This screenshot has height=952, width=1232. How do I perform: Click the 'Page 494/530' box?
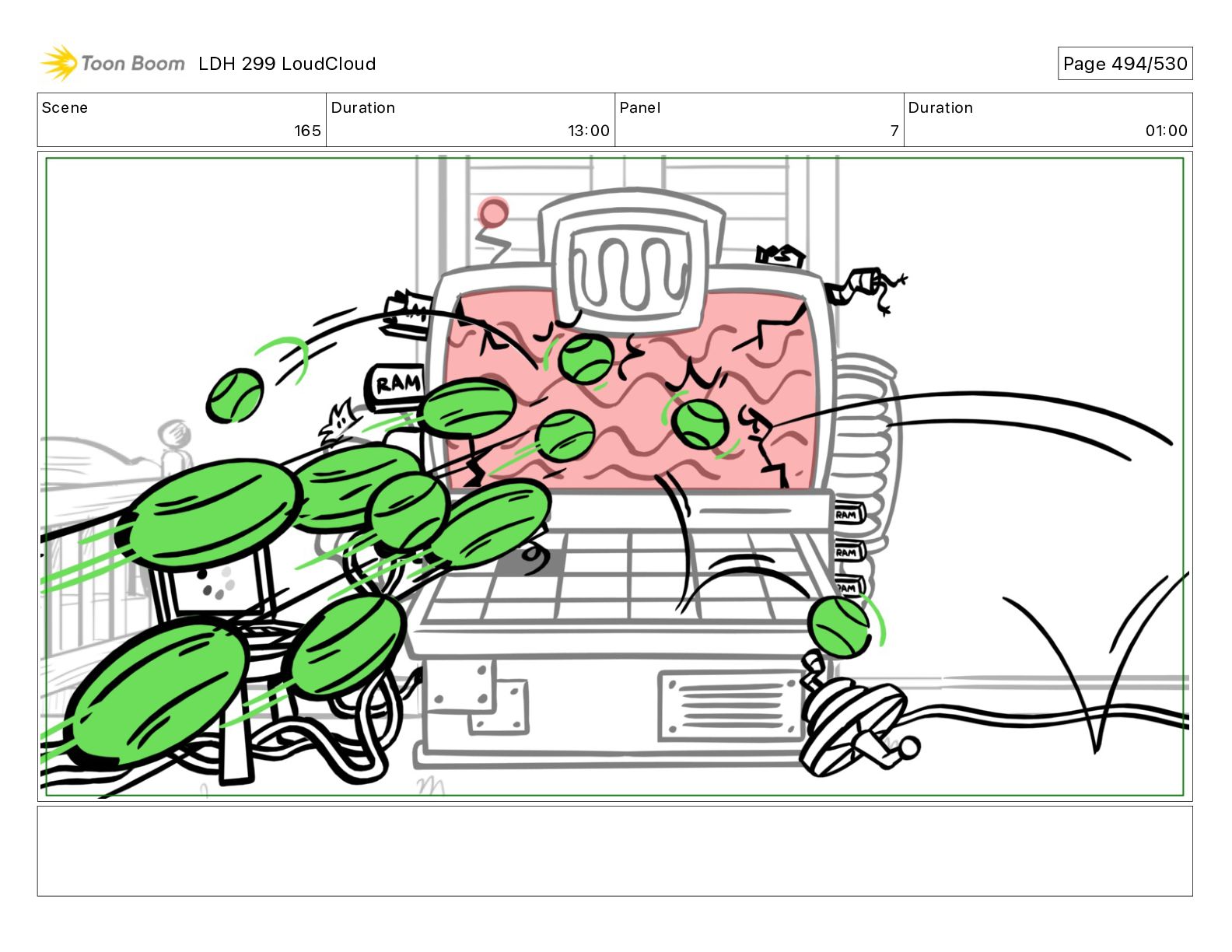click(1125, 64)
